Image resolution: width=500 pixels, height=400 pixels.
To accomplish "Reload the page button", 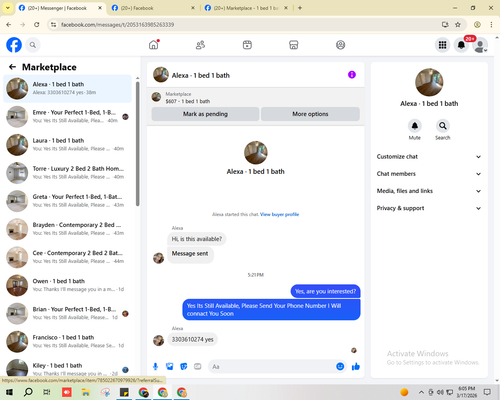I will pos(37,25).
